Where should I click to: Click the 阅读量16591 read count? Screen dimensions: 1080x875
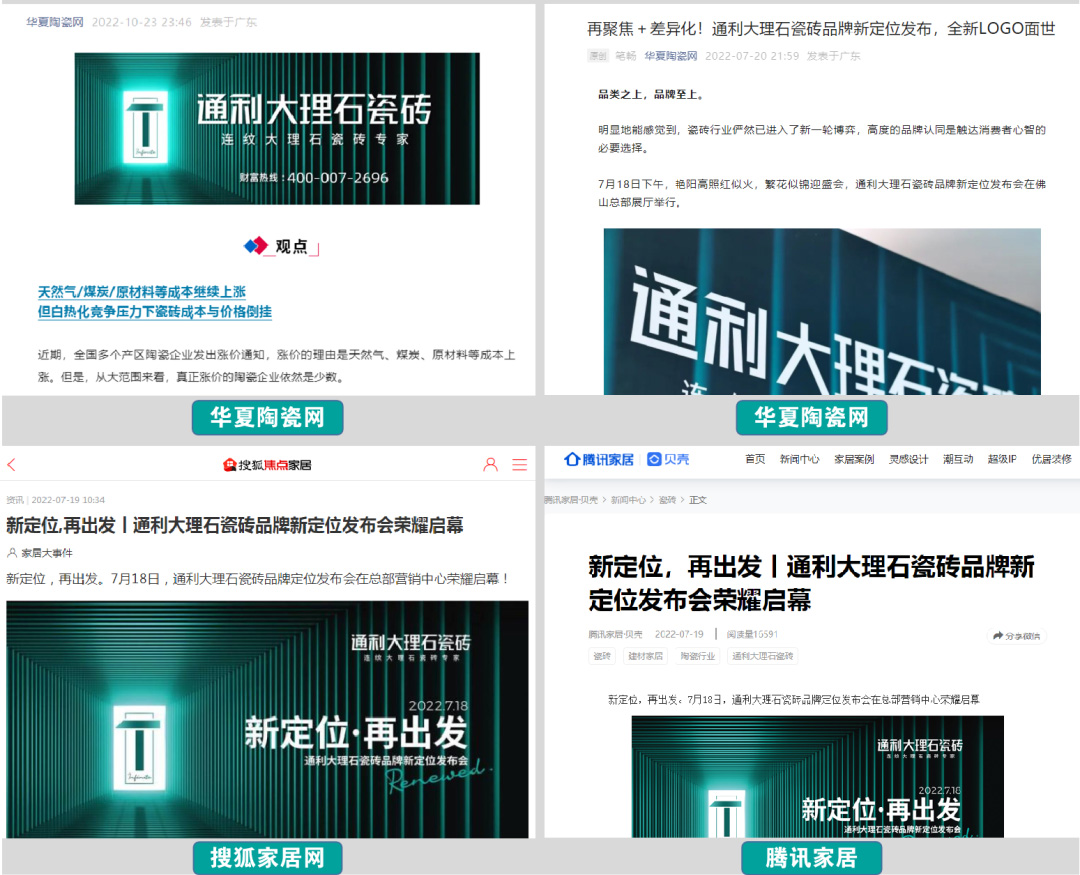pos(752,635)
